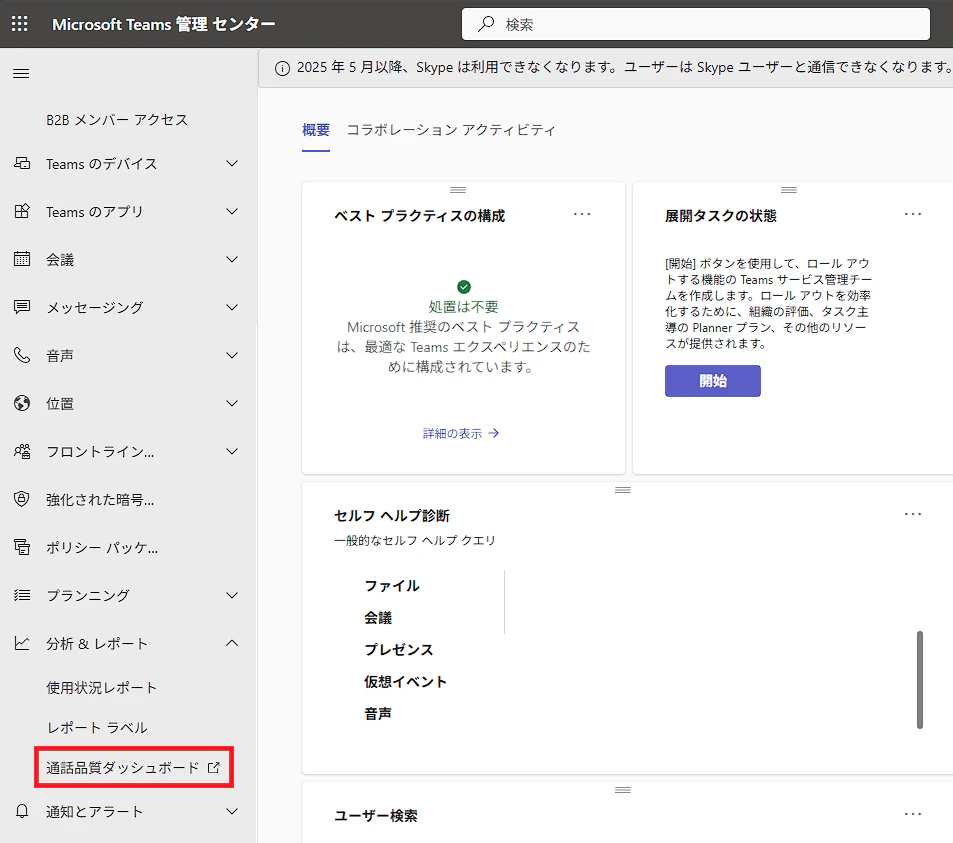Click the プランニング list icon
This screenshot has width=953, height=843.
pyautogui.click(x=22, y=595)
